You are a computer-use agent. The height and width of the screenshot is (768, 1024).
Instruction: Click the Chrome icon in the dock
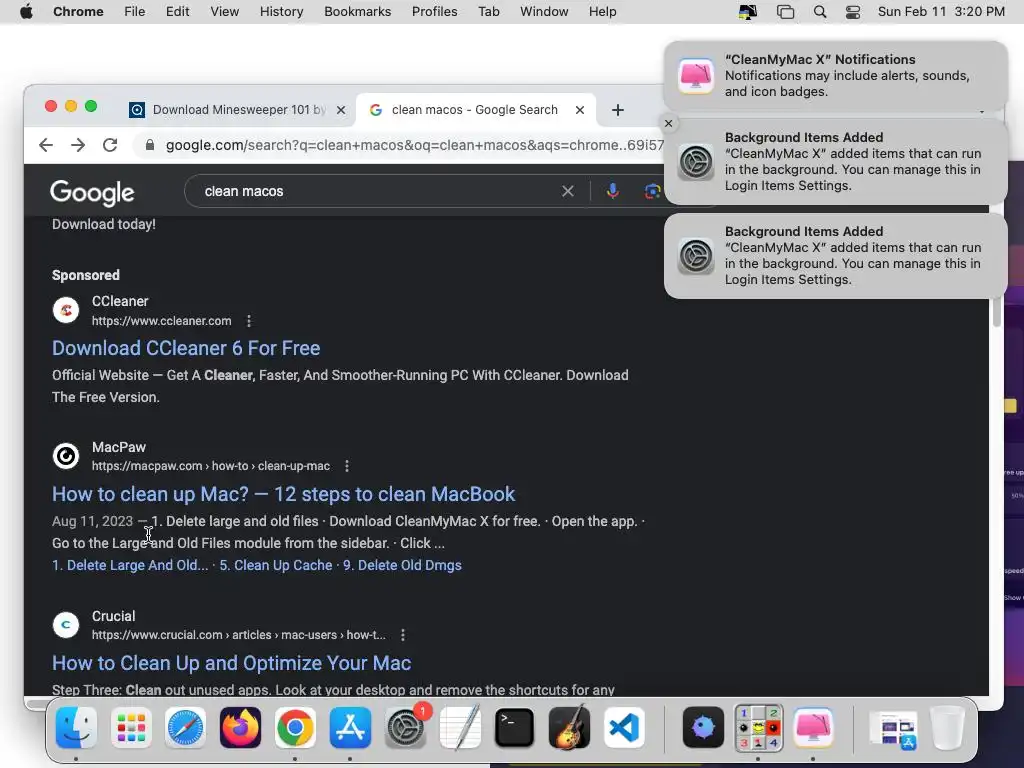tap(295, 728)
